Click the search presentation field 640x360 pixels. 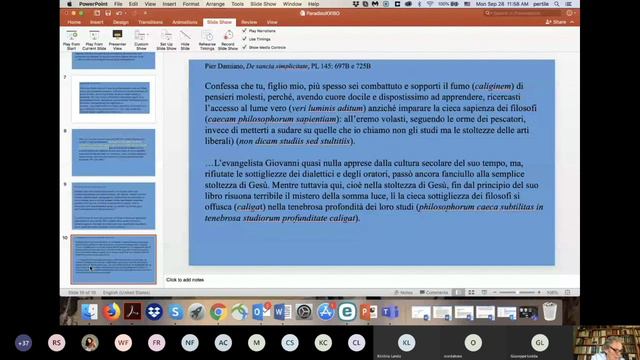pyautogui.click(x=522, y=13)
